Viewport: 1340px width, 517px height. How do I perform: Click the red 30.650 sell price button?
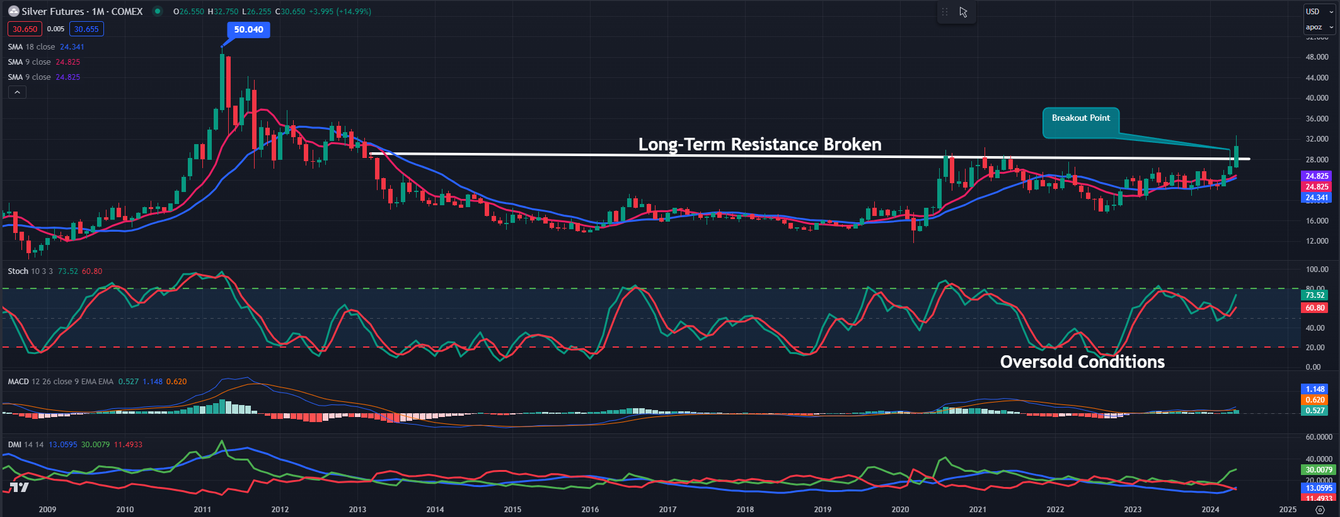23,29
